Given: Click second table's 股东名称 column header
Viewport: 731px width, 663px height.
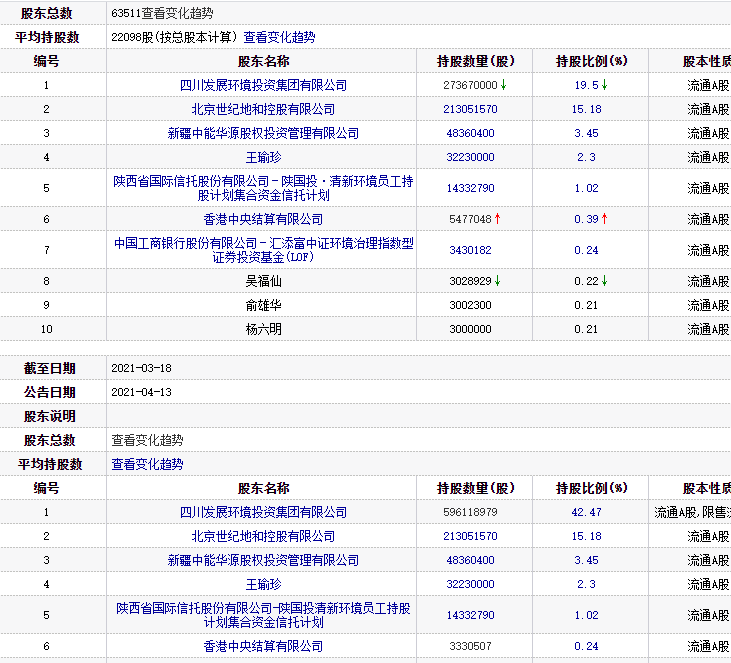Looking at the screenshot, I should point(263,488).
